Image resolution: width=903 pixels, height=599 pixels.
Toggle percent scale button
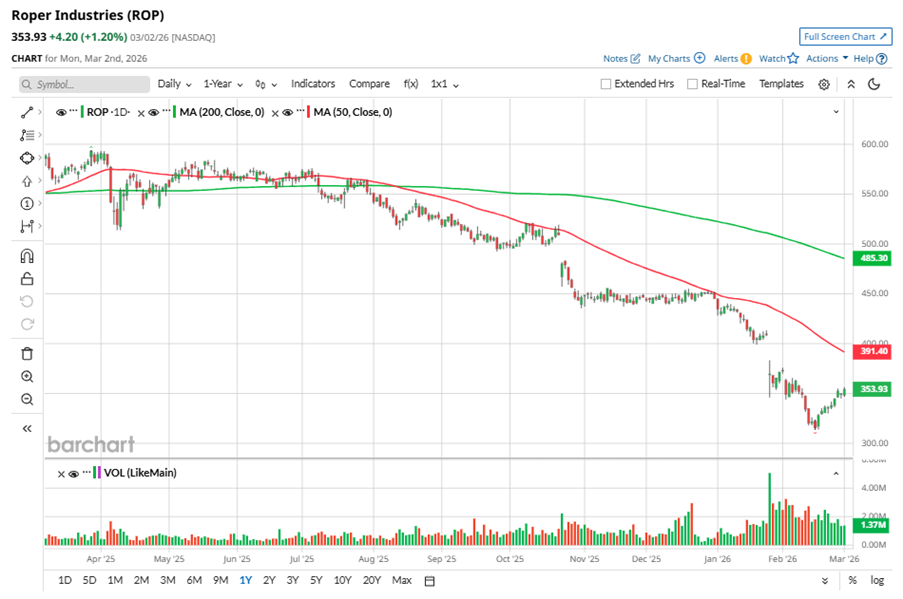[x=852, y=581]
